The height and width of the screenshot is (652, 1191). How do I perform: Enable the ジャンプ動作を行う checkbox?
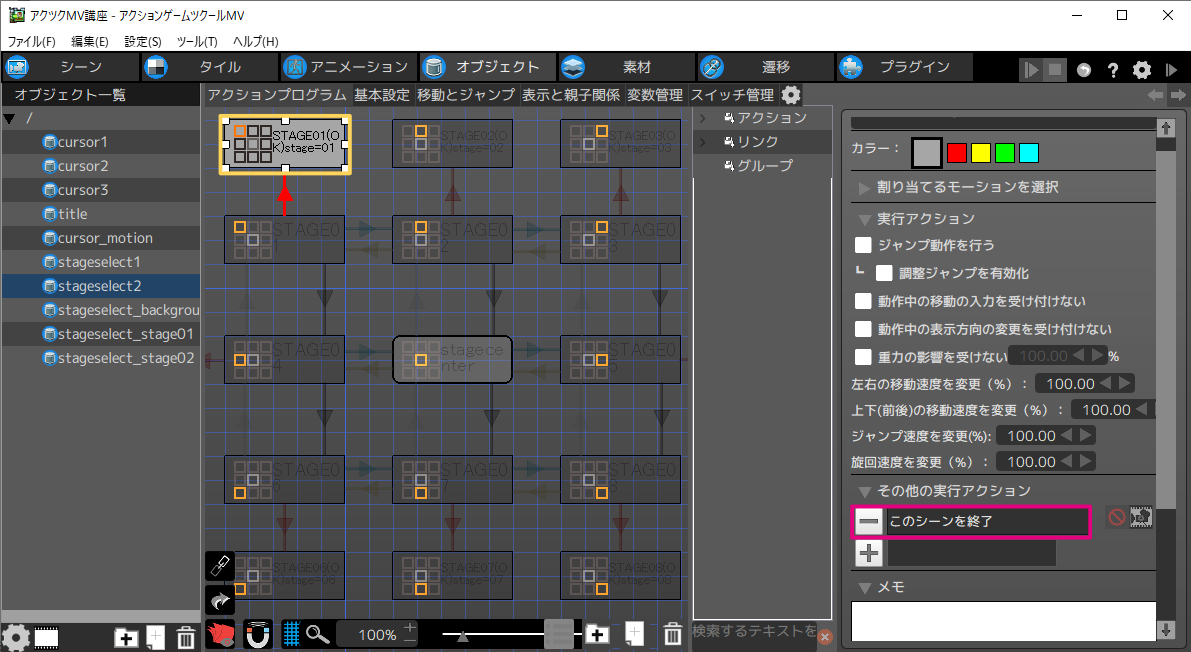pyautogui.click(x=863, y=245)
